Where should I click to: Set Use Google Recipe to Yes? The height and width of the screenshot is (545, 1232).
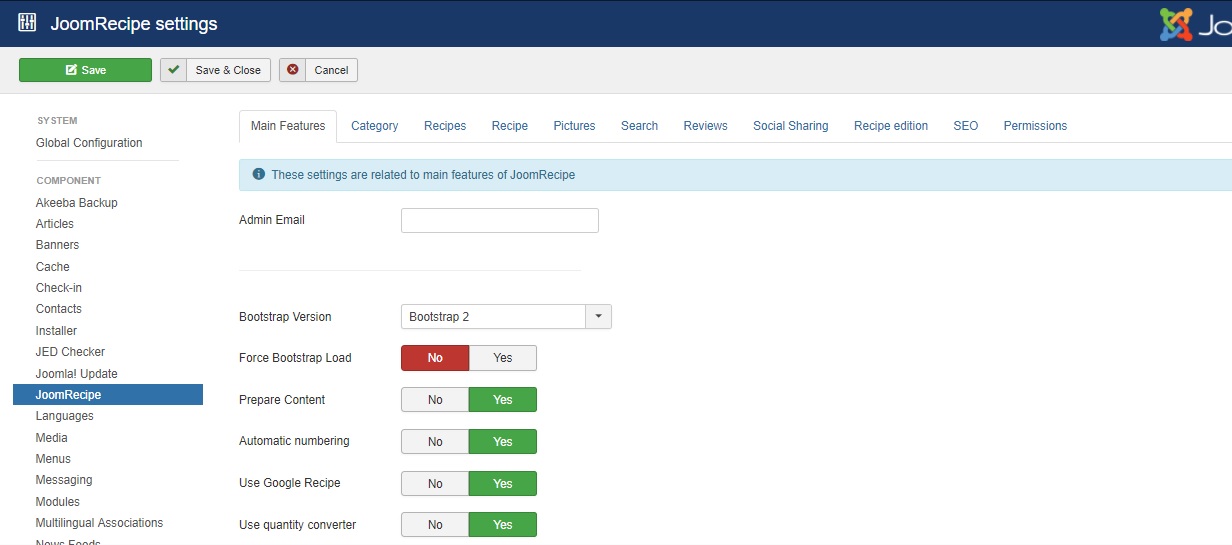[503, 484]
